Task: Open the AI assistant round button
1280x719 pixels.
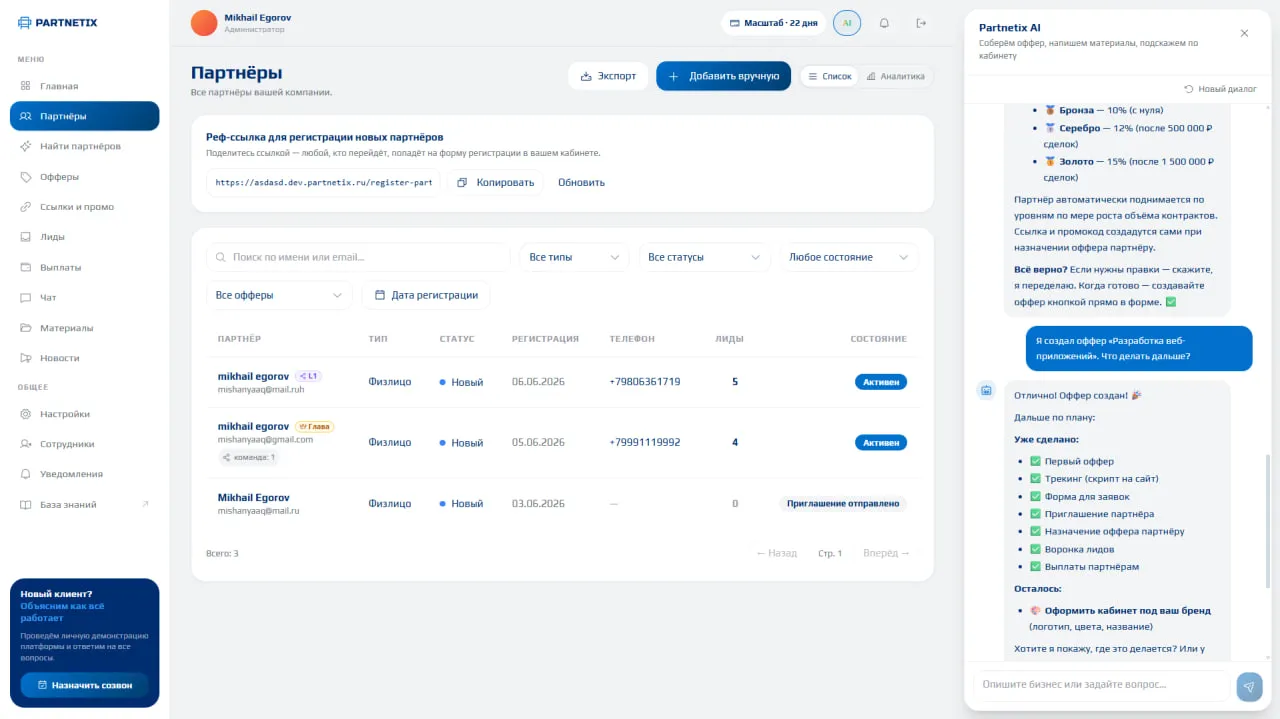Action: [x=847, y=23]
